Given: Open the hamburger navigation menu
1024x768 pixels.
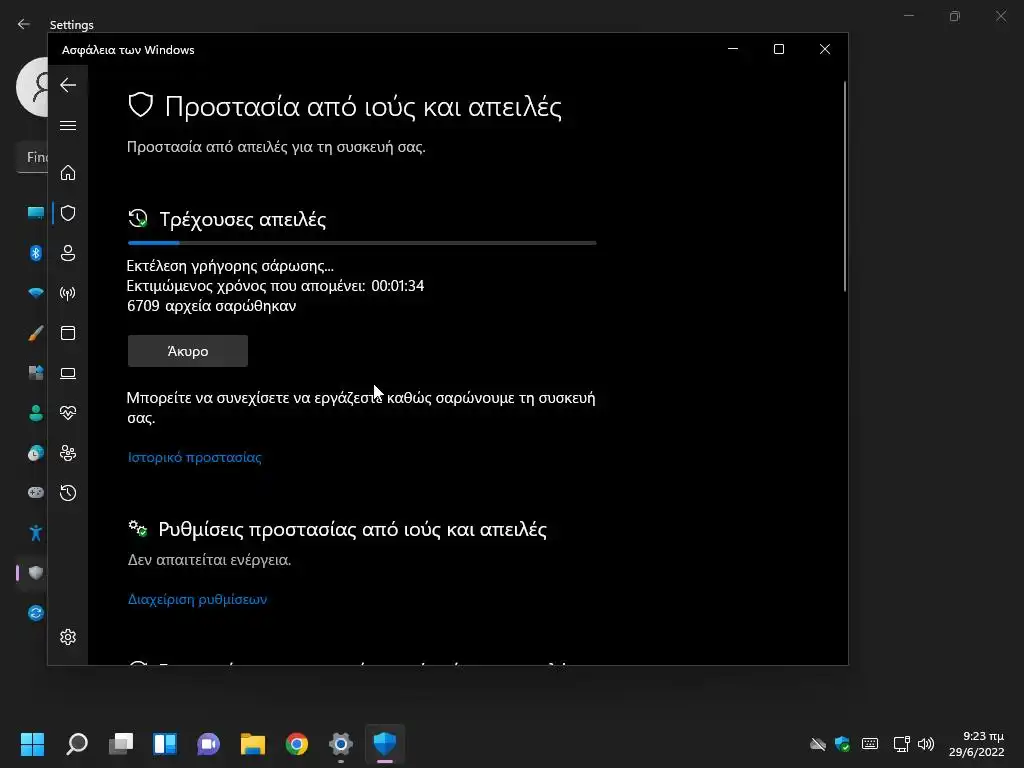Looking at the screenshot, I should click(68, 125).
